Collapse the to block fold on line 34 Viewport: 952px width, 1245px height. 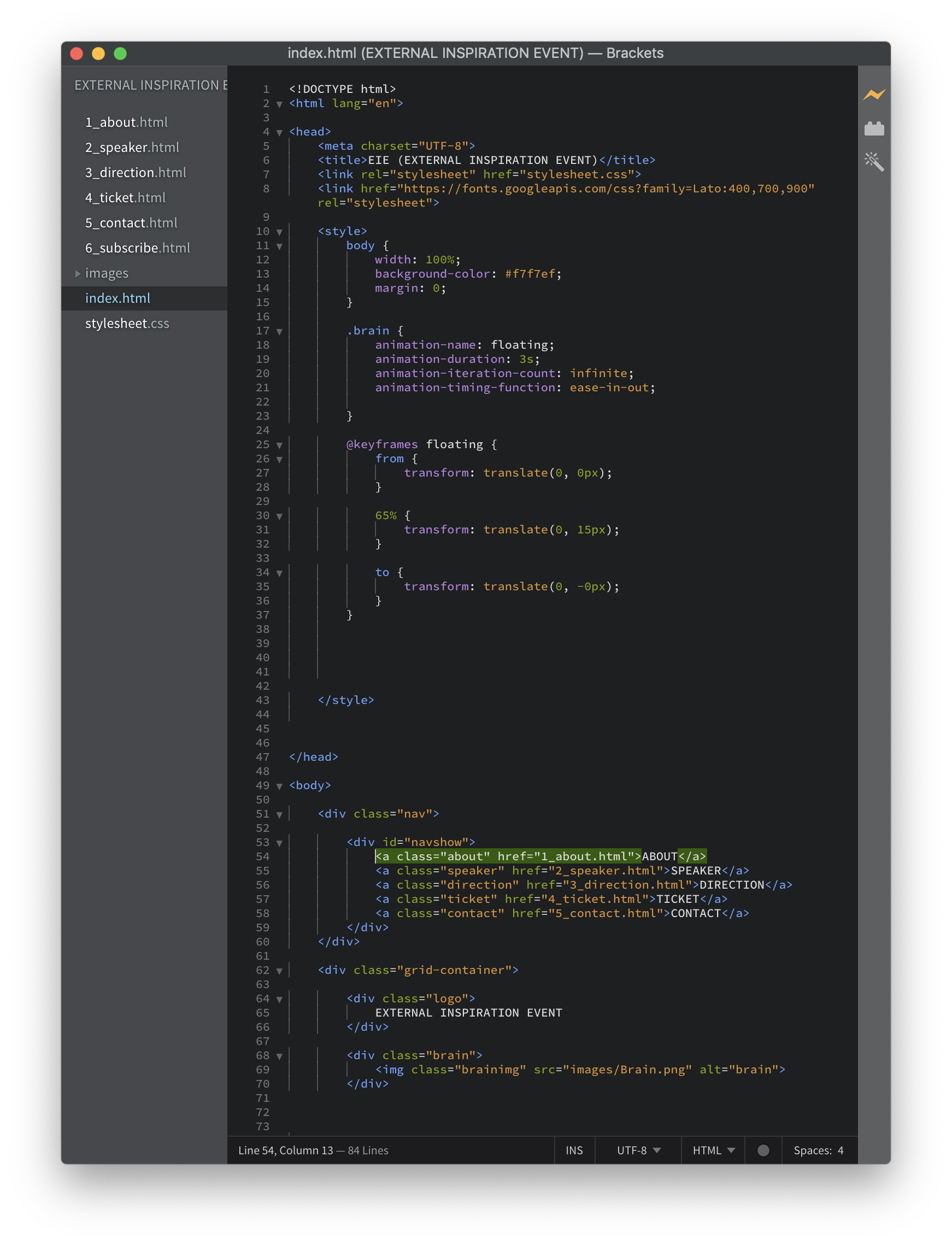tap(279, 573)
